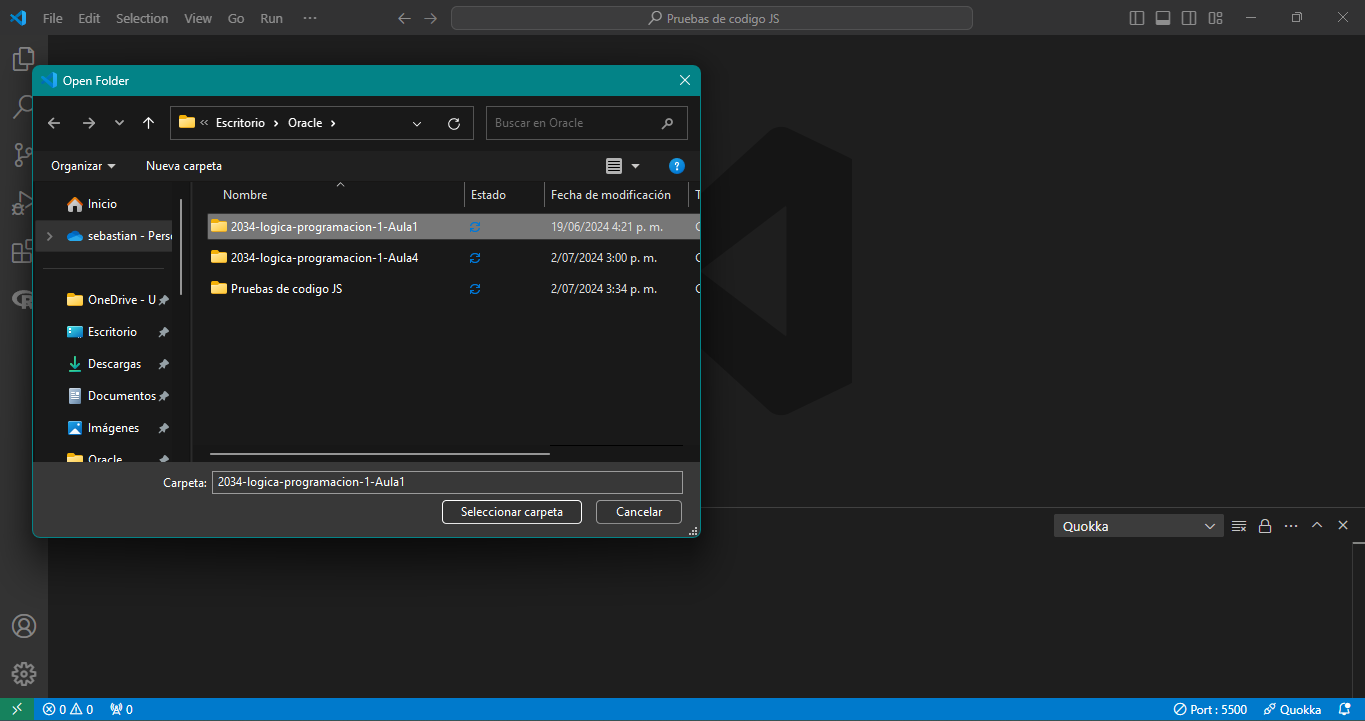Open the Quokka output channel dropdown
Image resolution: width=1365 pixels, height=721 pixels.
[x=1139, y=526]
